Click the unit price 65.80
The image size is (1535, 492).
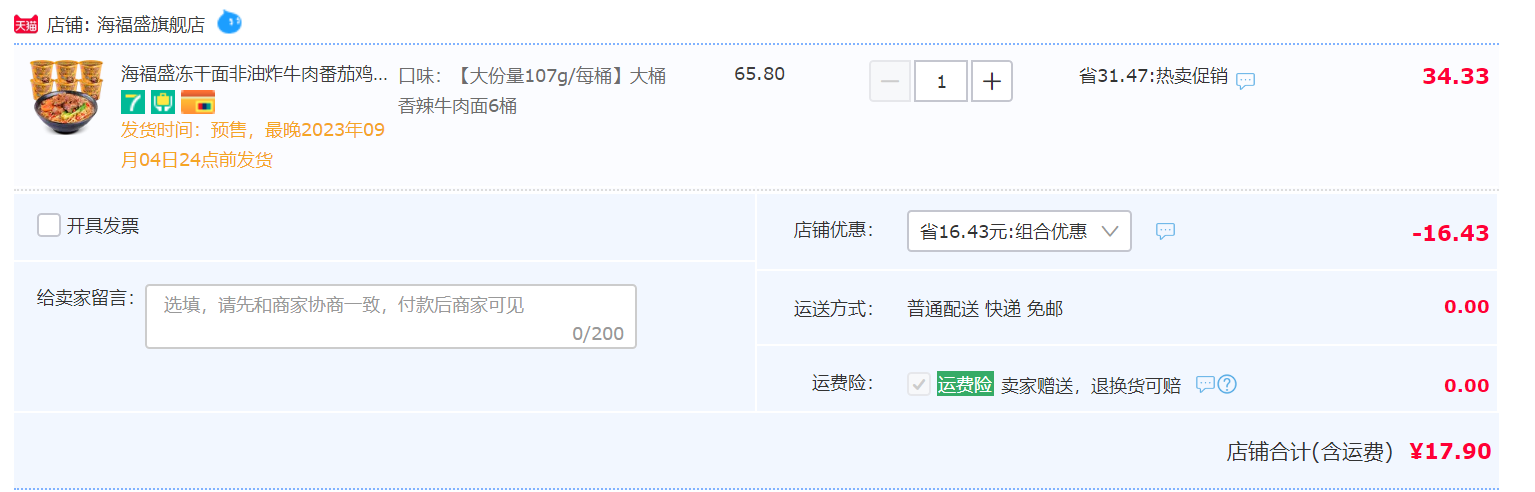pyautogui.click(x=760, y=74)
